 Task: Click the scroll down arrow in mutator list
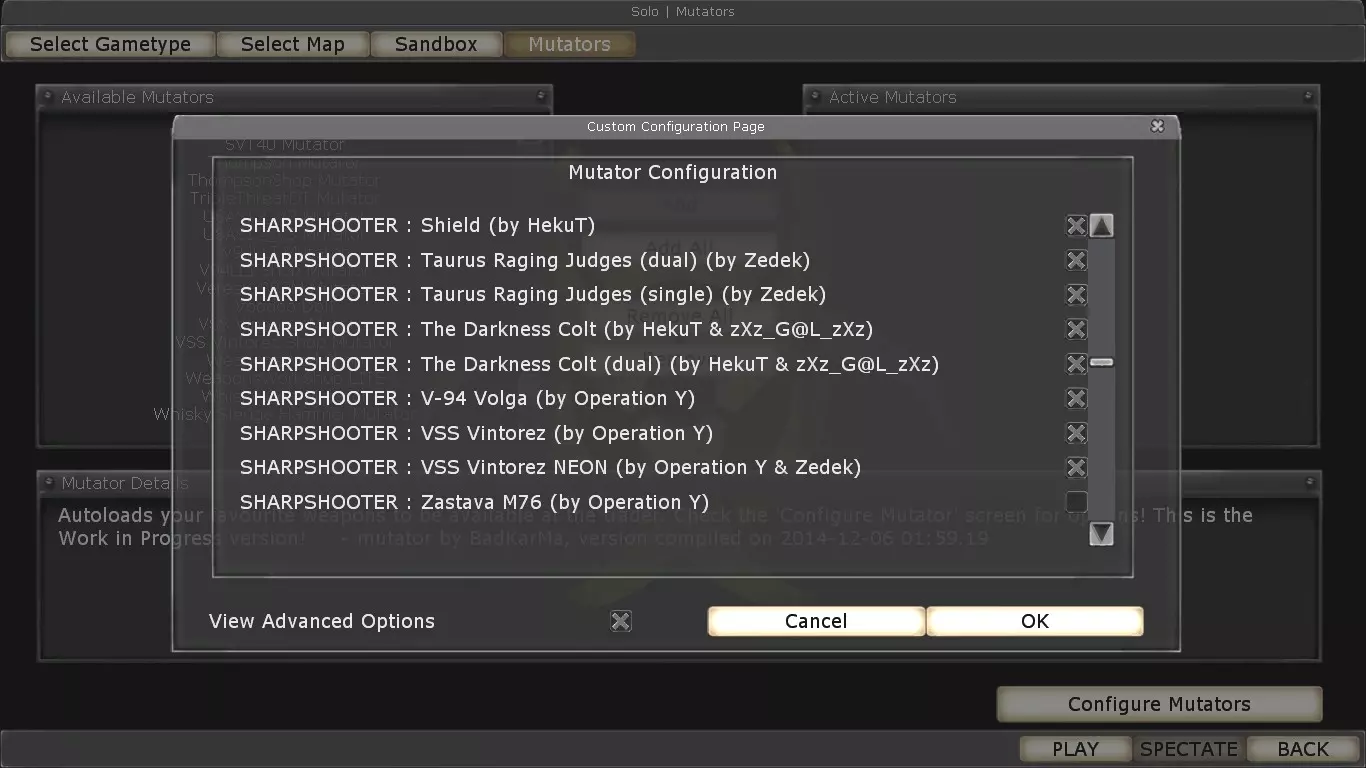(1101, 534)
